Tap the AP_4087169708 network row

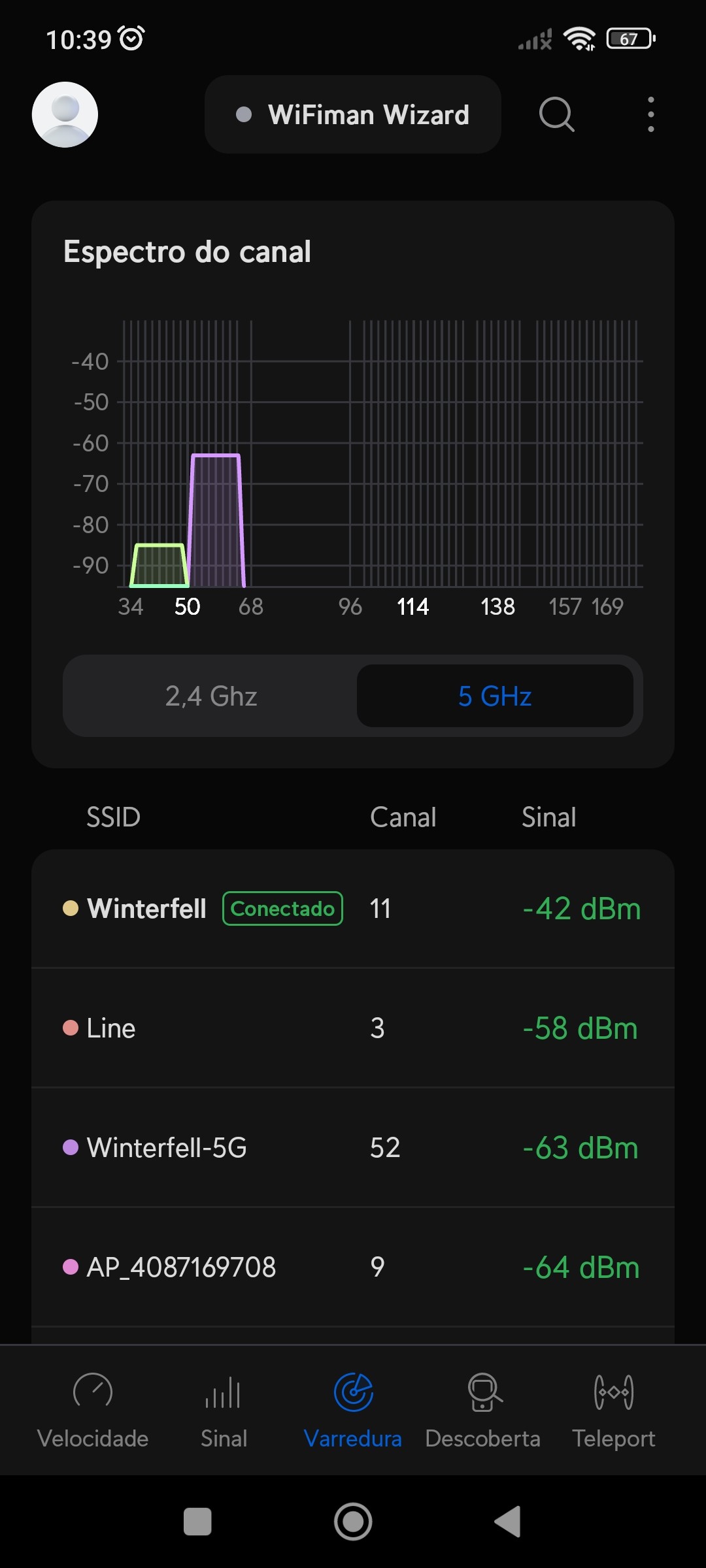(353, 1267)
